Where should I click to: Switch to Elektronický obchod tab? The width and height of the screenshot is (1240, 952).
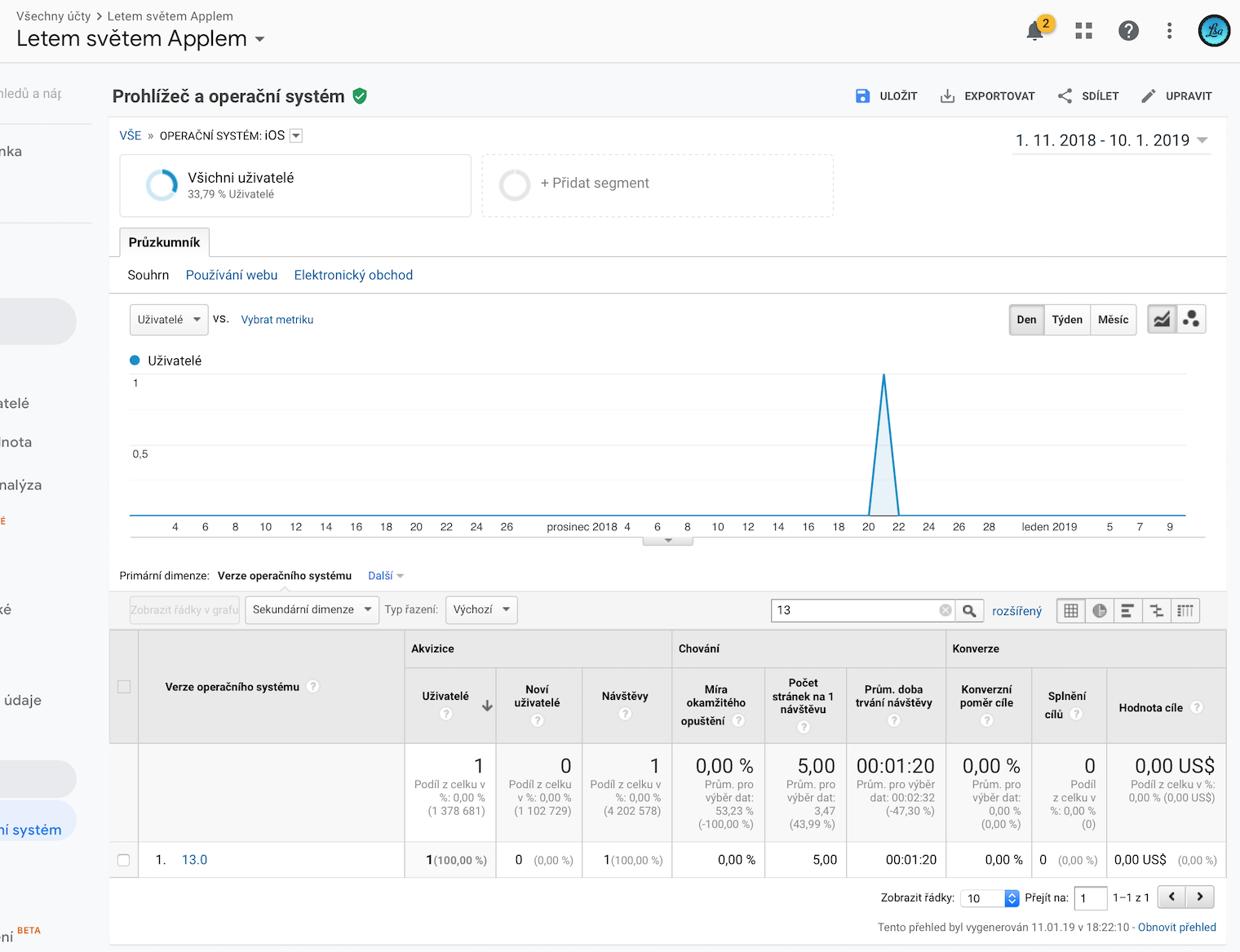pyautogui.click(x=353, y=275)
